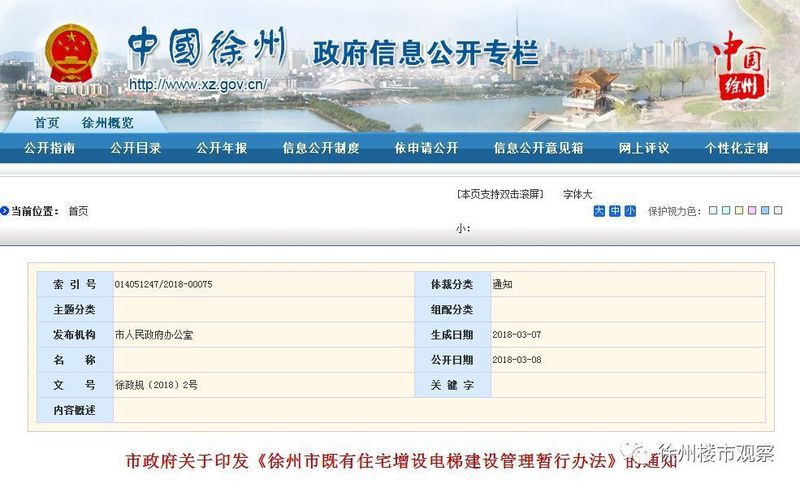Click the generation date 2018-03-07
Viewport: 800px width, 488px height.
[x=516, y=335]
